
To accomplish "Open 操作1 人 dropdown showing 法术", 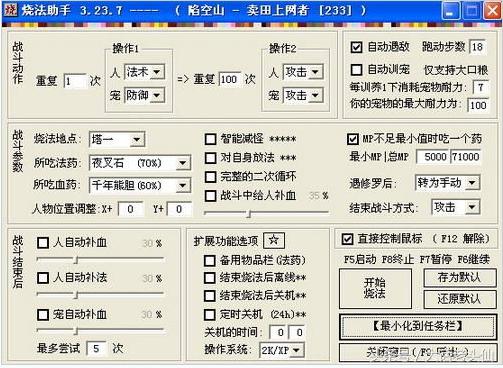I will pyautogui.click(x=144, y=72).
